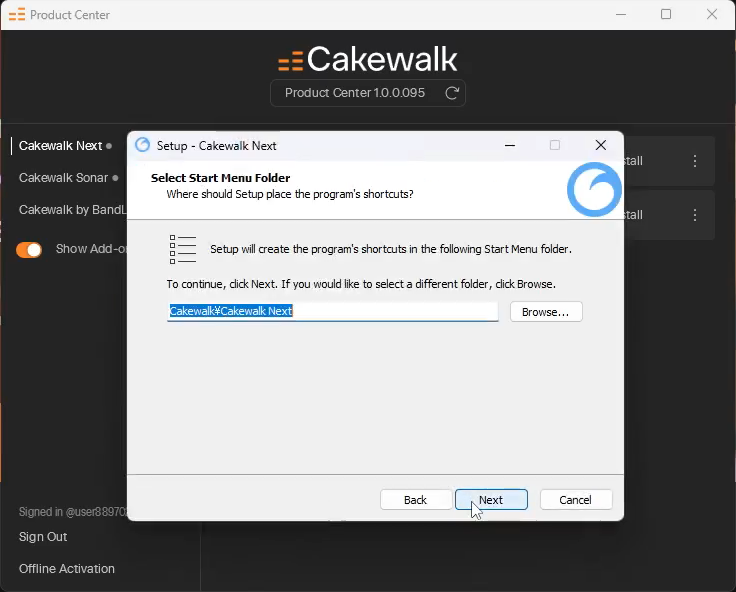736x592 pixels.
Task: Open the Browse... folder picker
Action: click(546, 312)
